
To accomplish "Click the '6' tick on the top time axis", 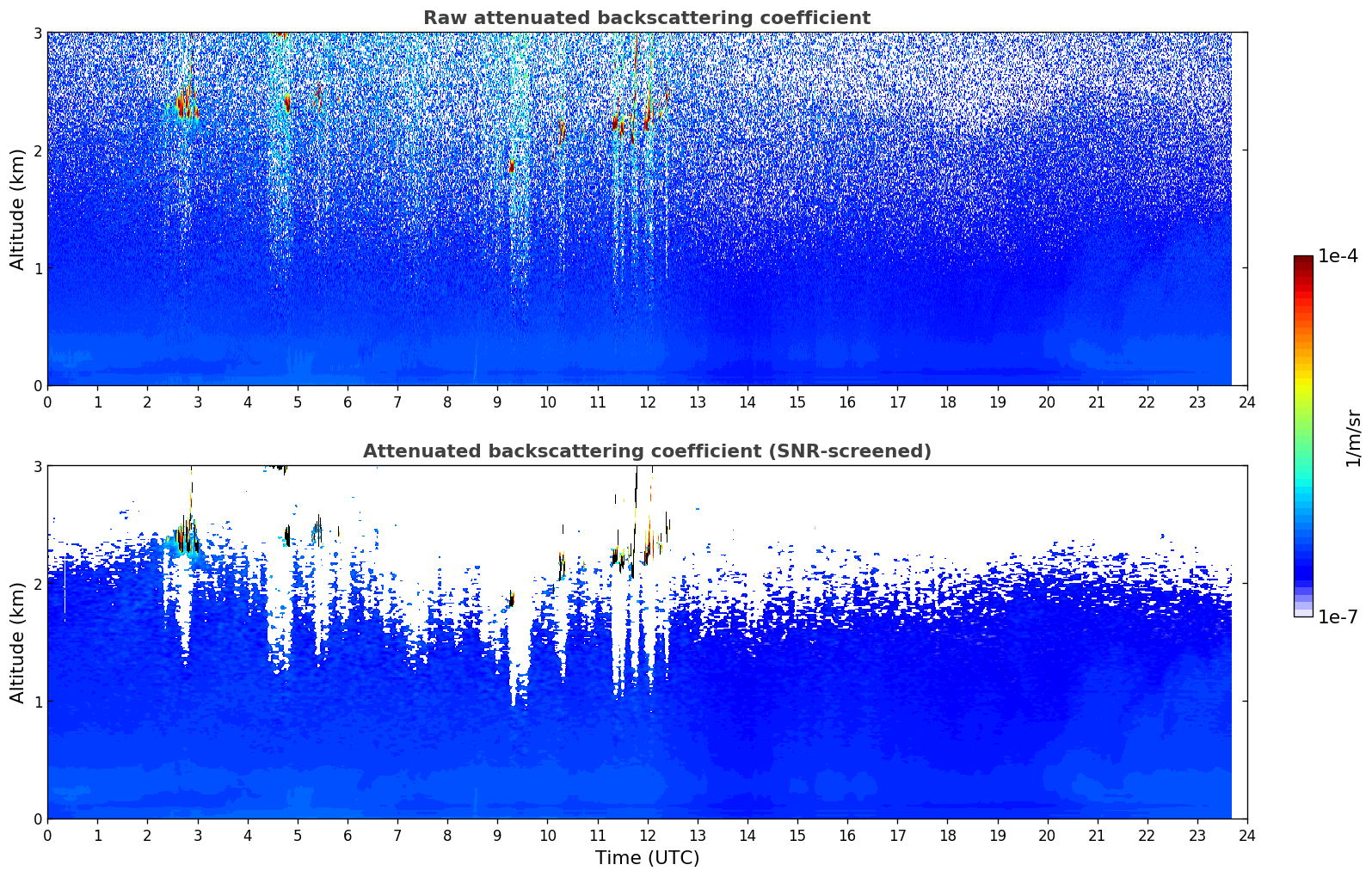I will [348, 402].
